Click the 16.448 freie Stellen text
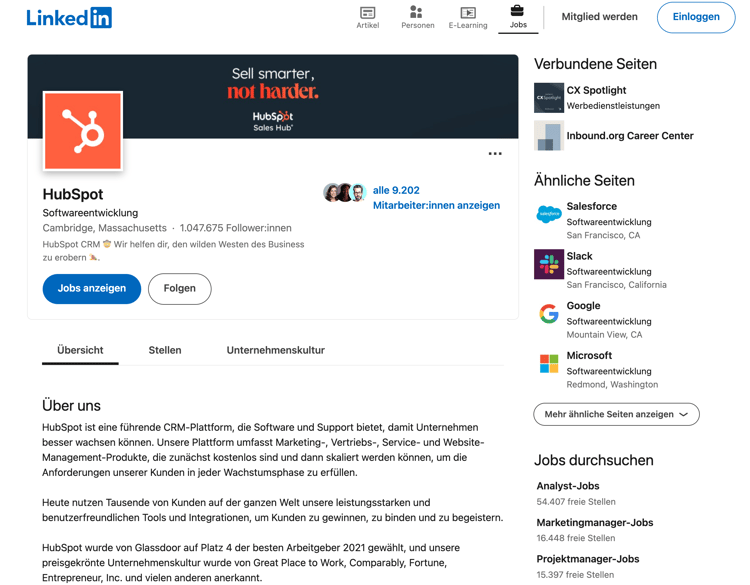The width and height of the screenshot is (750, 585). [576, 538]
